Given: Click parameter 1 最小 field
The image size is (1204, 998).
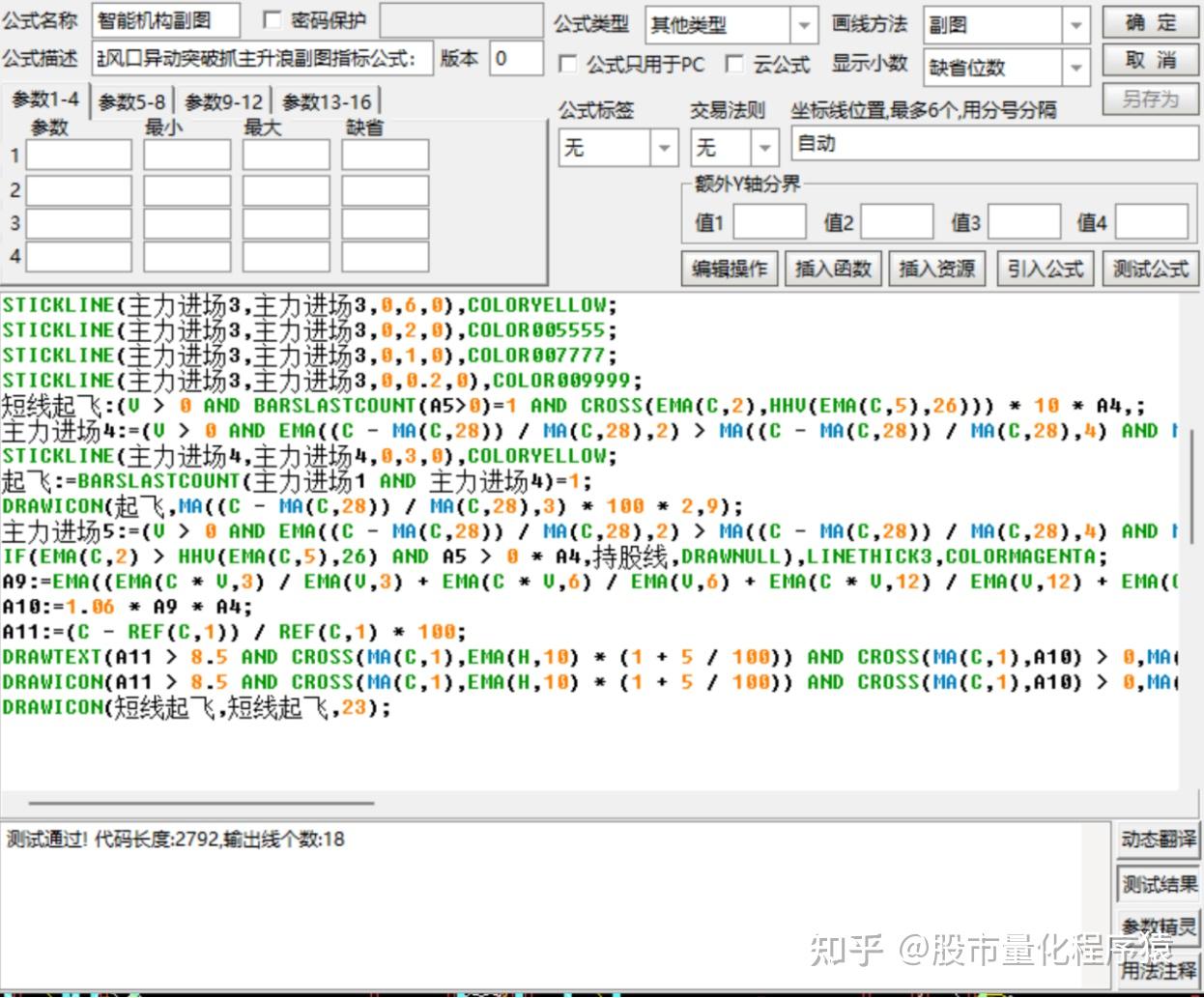Looking at the screenshot, I should [187, 155].
